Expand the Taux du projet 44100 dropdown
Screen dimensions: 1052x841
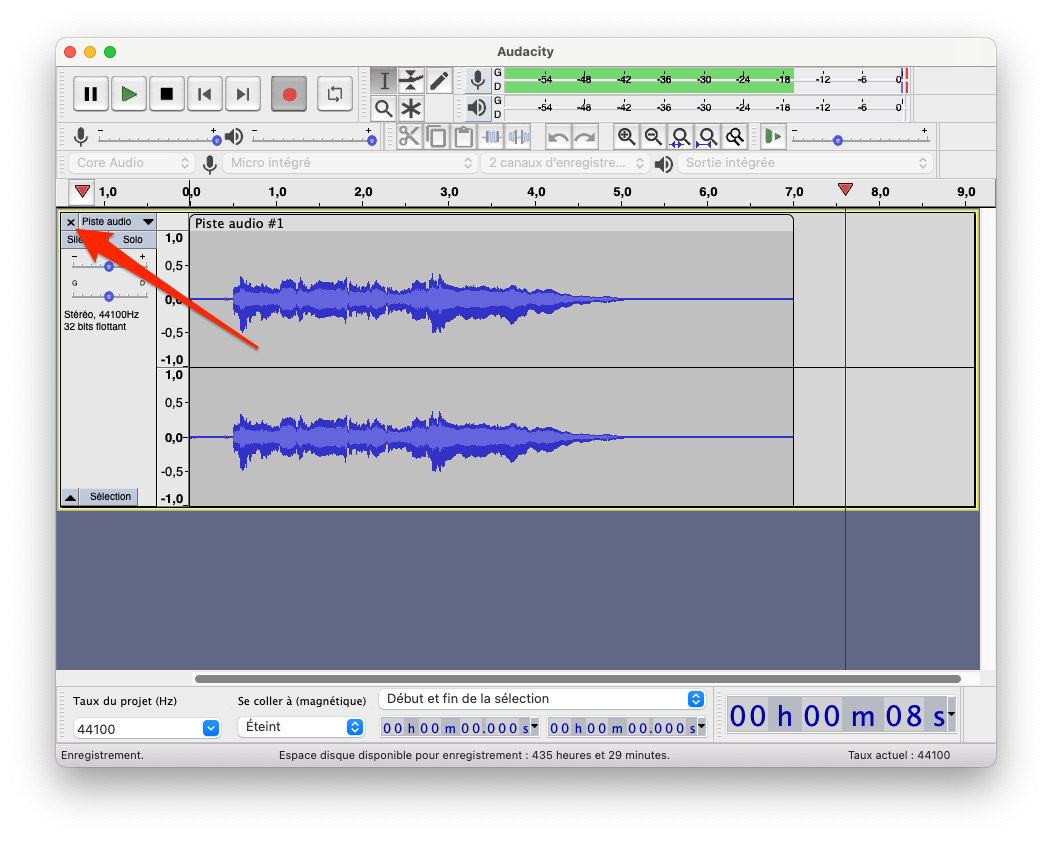pos(211,728)
